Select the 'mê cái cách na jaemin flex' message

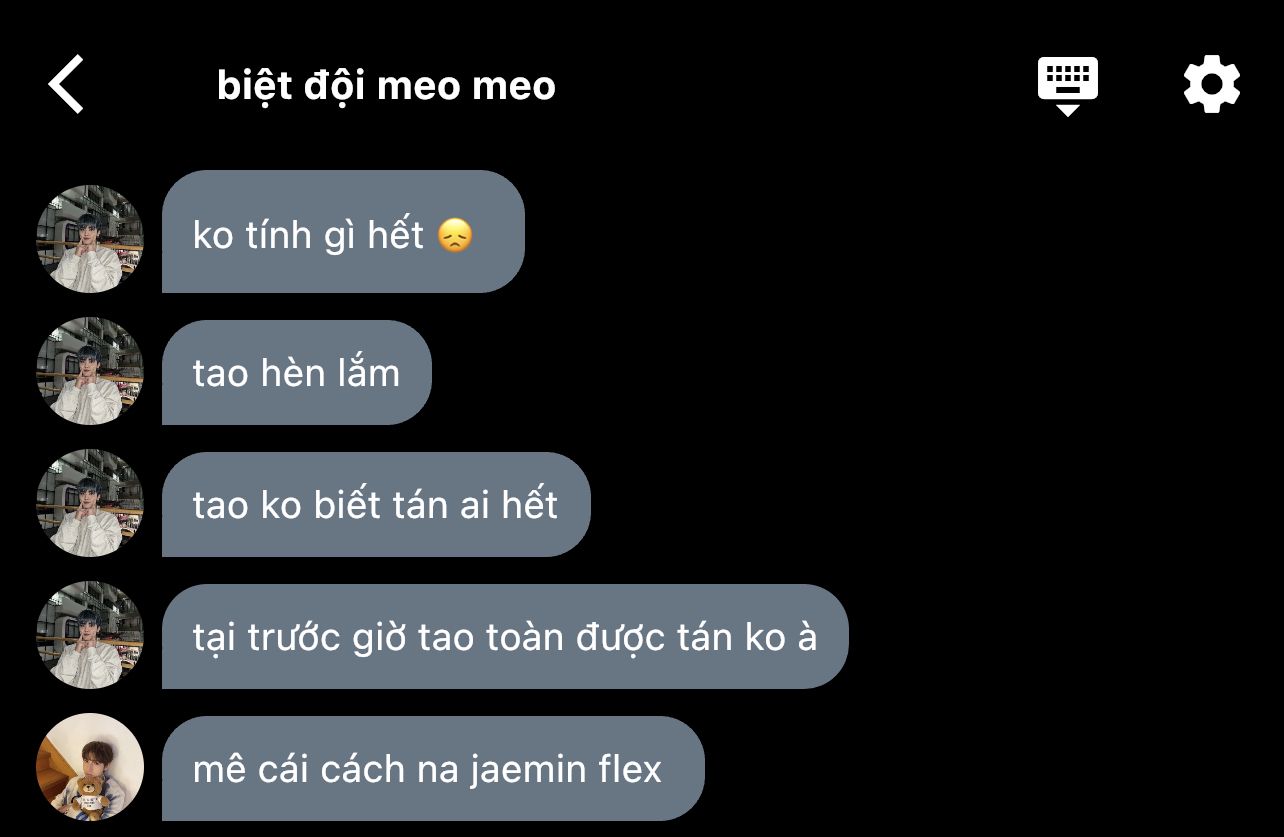coord(433,768)
